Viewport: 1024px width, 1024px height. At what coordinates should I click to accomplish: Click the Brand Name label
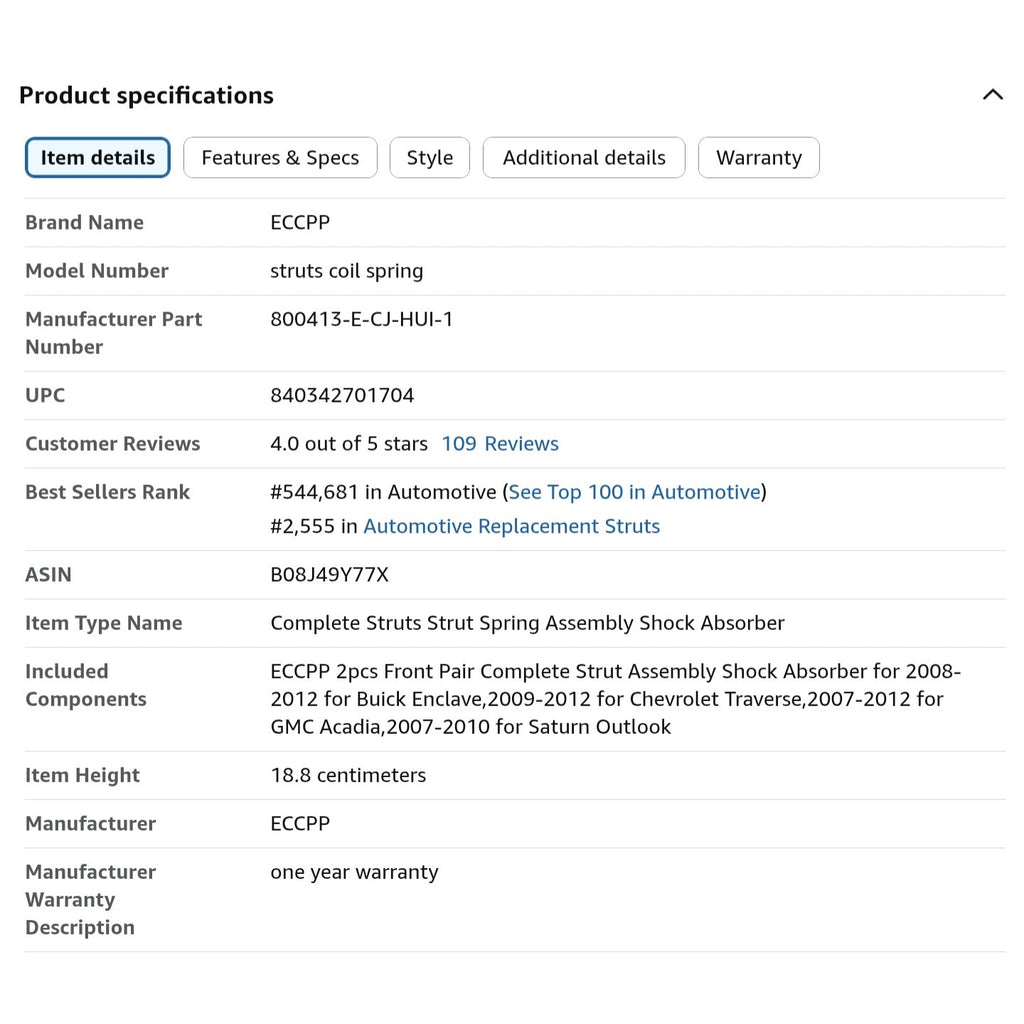[x=84, y=223]
